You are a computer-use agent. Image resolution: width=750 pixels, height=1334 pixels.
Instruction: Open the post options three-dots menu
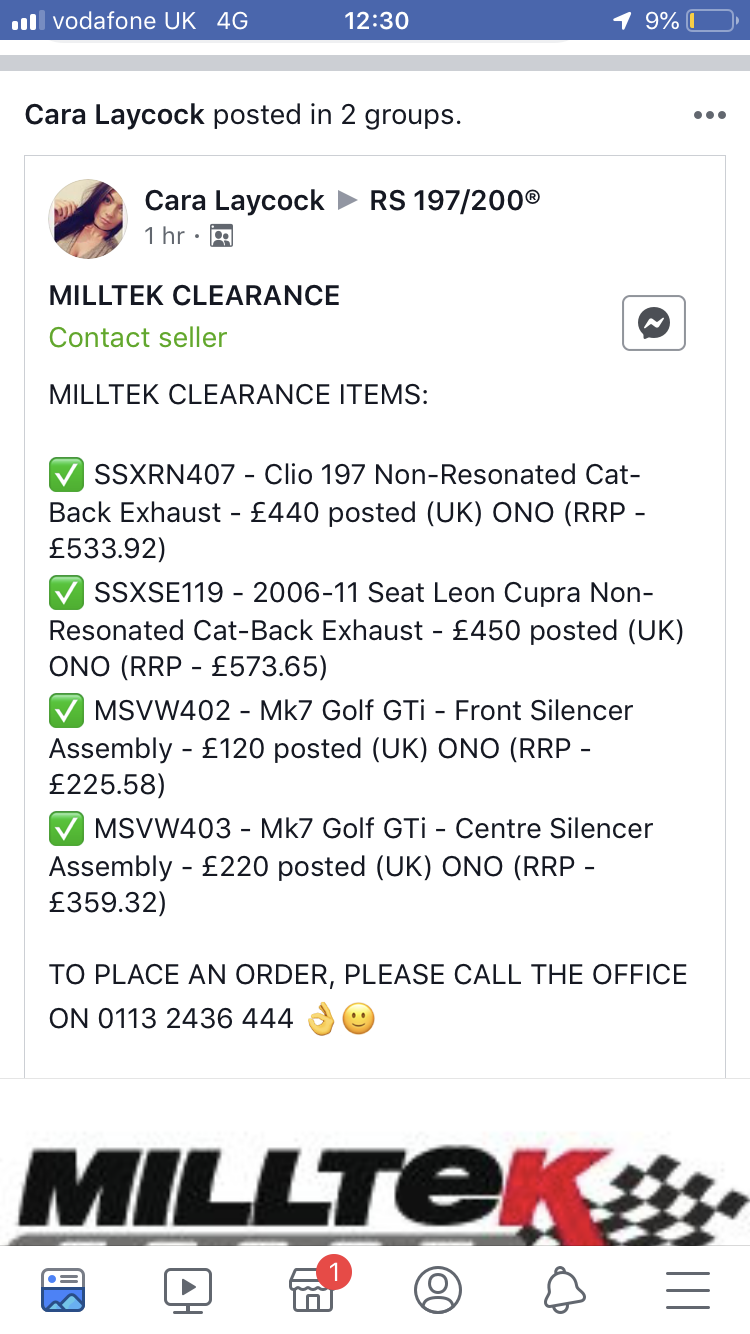709,115
